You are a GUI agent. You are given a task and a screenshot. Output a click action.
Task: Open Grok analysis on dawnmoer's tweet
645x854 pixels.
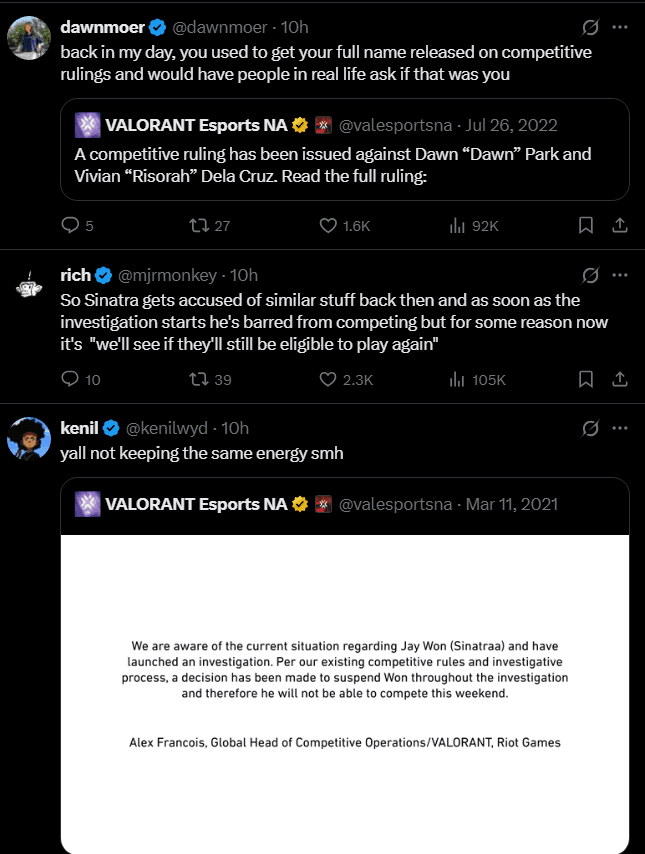pyautogui.click(x=590, y=26)
